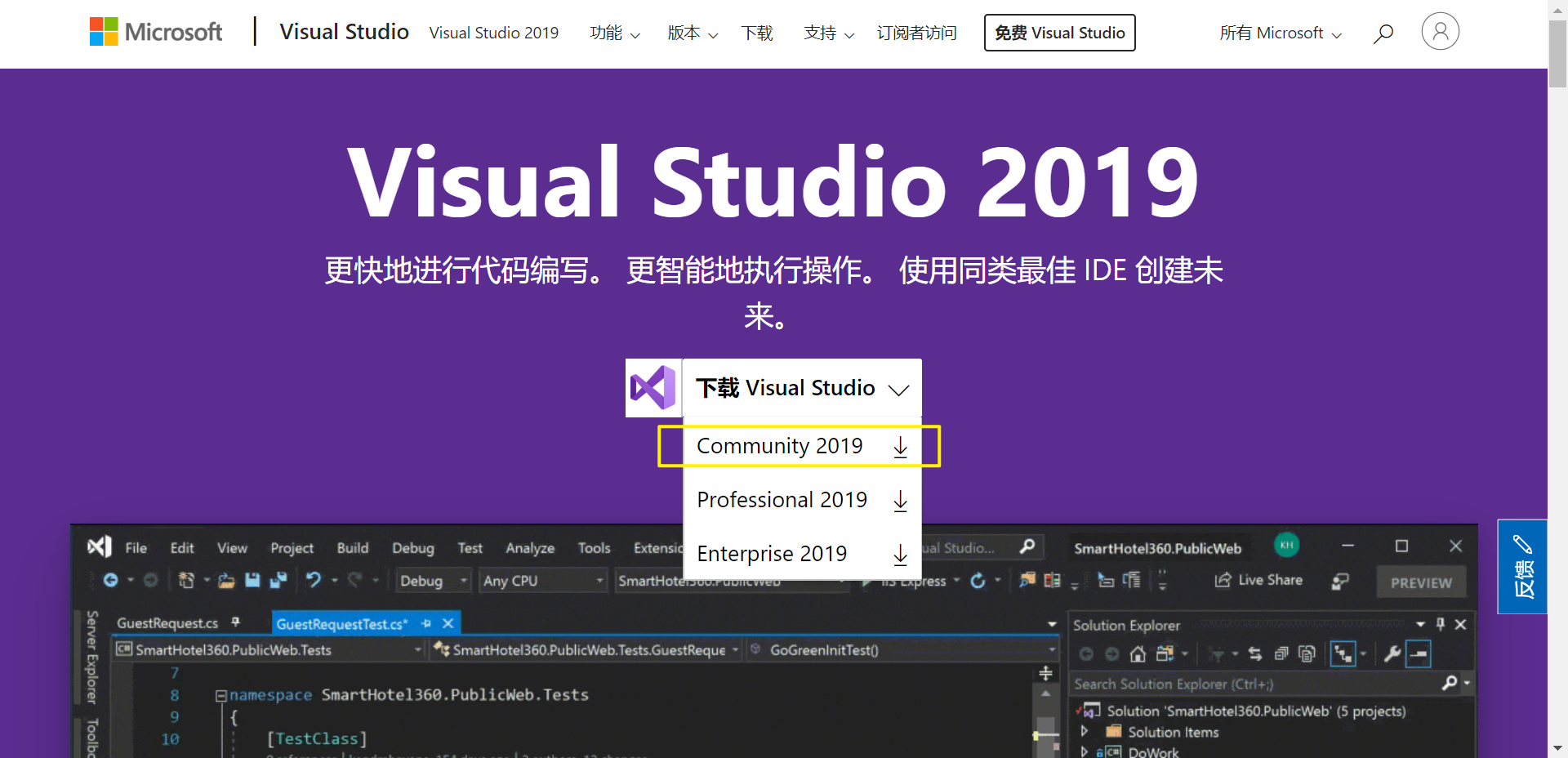Enable Sync with Active Document in Solution Explorer
This screenshot has height=758, width=1568.
tap(1254, 653)
